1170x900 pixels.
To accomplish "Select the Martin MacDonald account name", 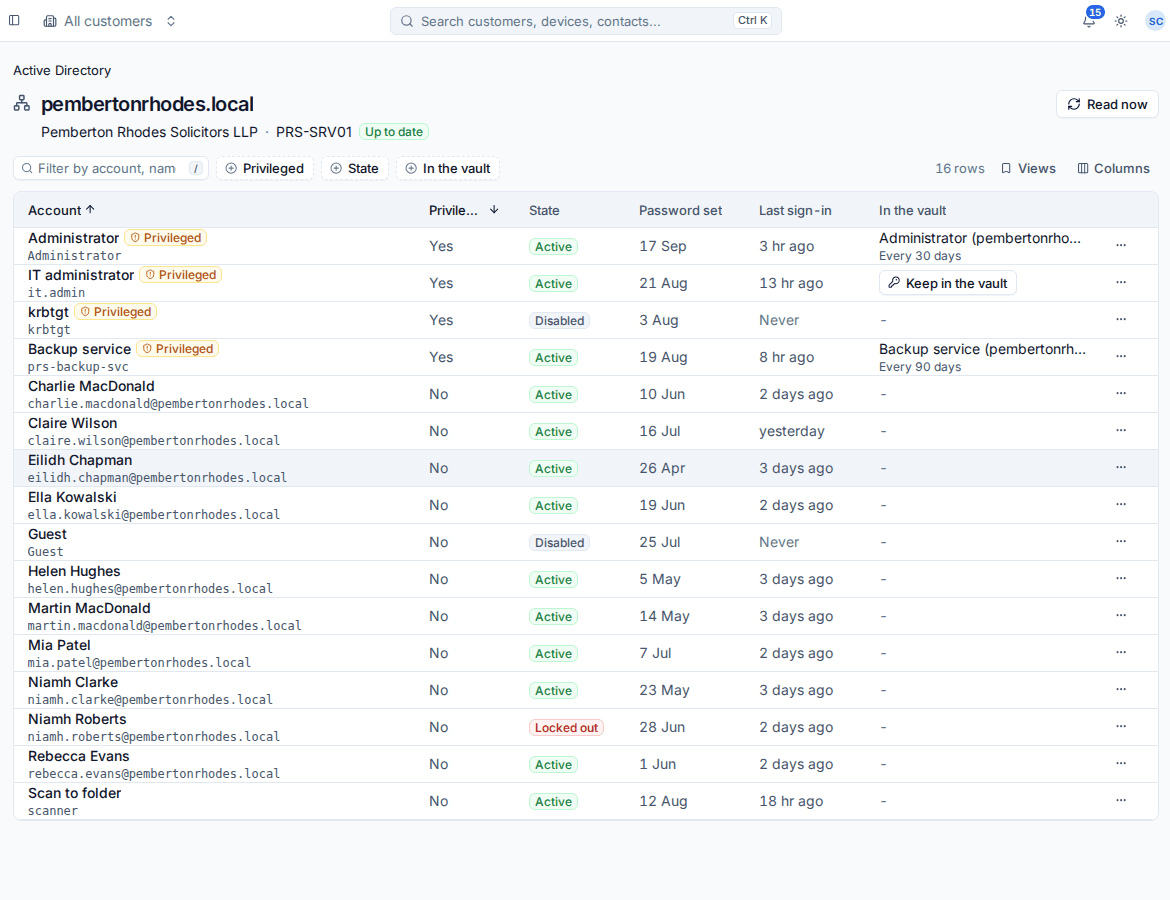I will (x=89, y=608).
